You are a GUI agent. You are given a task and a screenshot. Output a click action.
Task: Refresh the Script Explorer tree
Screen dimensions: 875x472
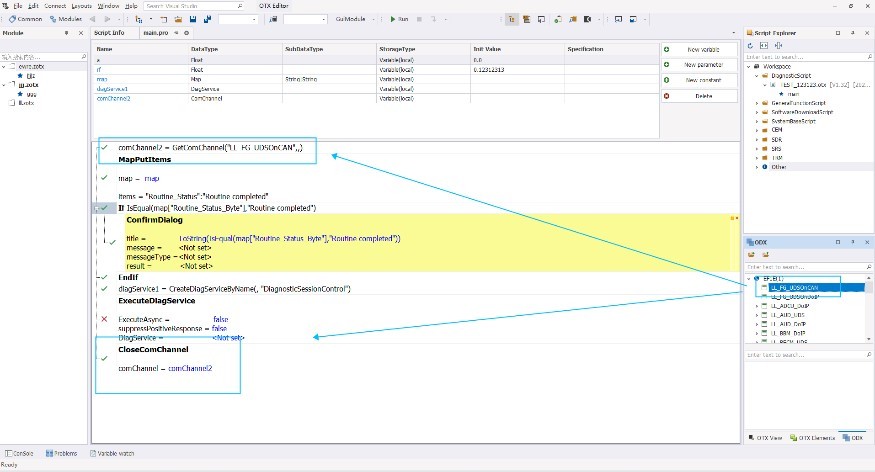click(750, 45)
